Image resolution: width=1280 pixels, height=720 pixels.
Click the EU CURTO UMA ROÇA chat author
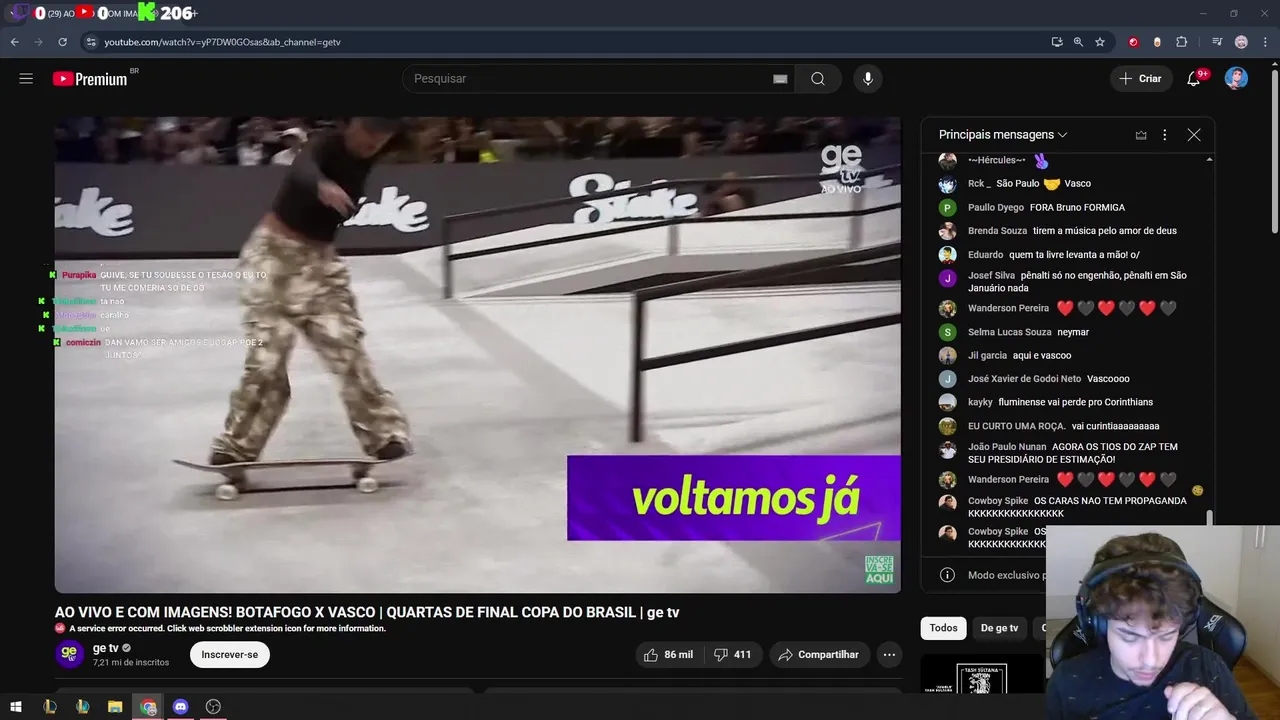point(1016,426)
